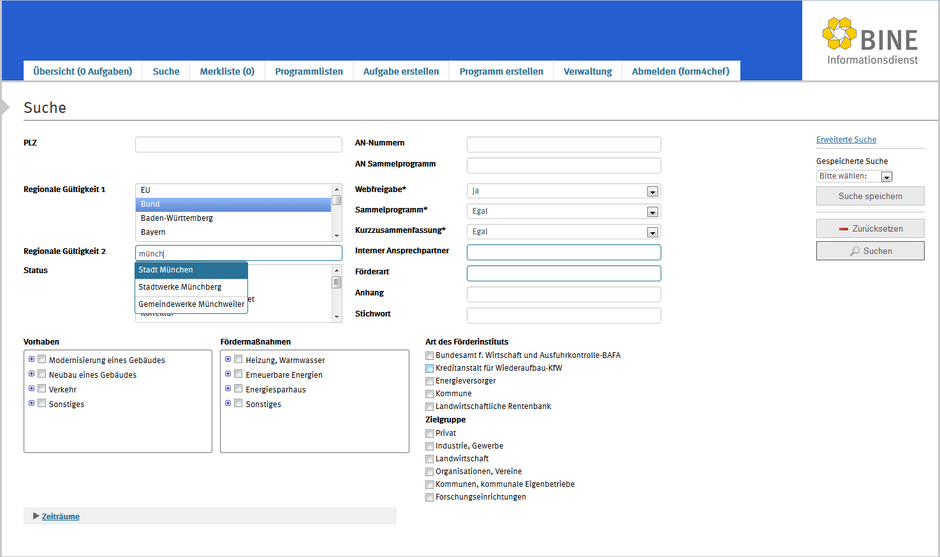940x557 pixels.
Task: Open the Webfreigabe dropdown
Action: (564, 191)
